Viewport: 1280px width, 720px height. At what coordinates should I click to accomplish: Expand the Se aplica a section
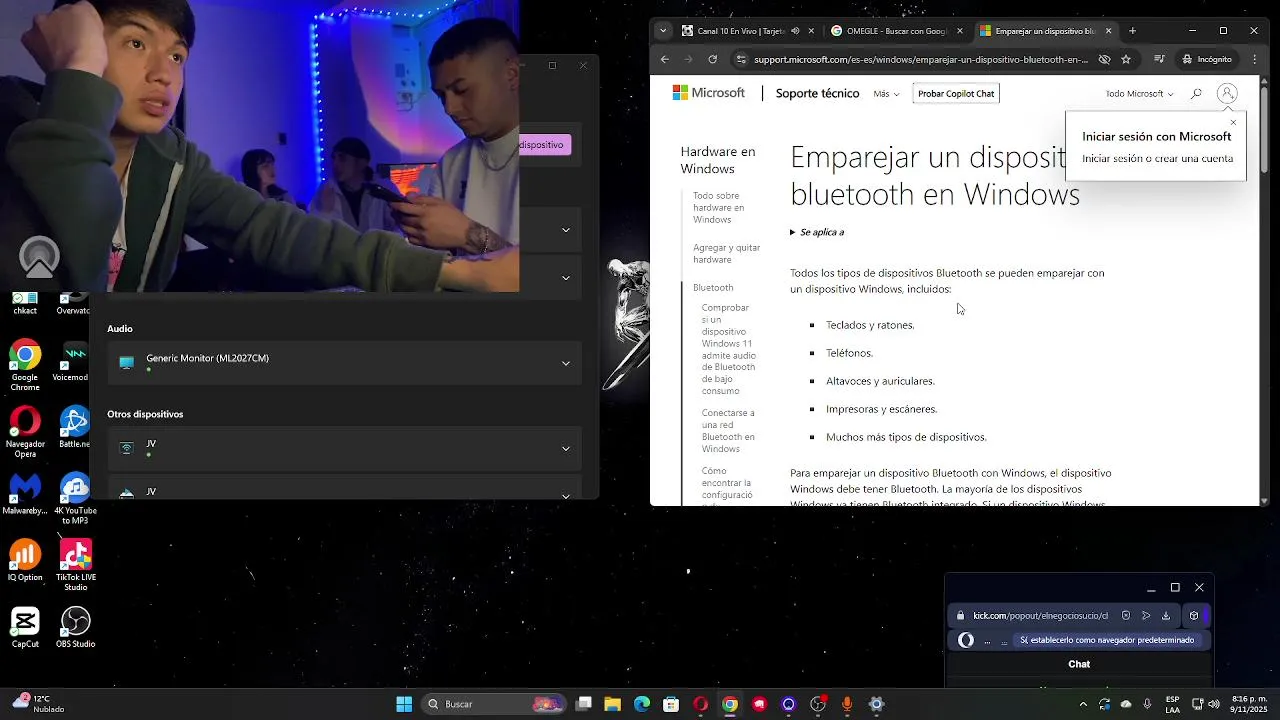pyautogui.click(x=817, y=232)
